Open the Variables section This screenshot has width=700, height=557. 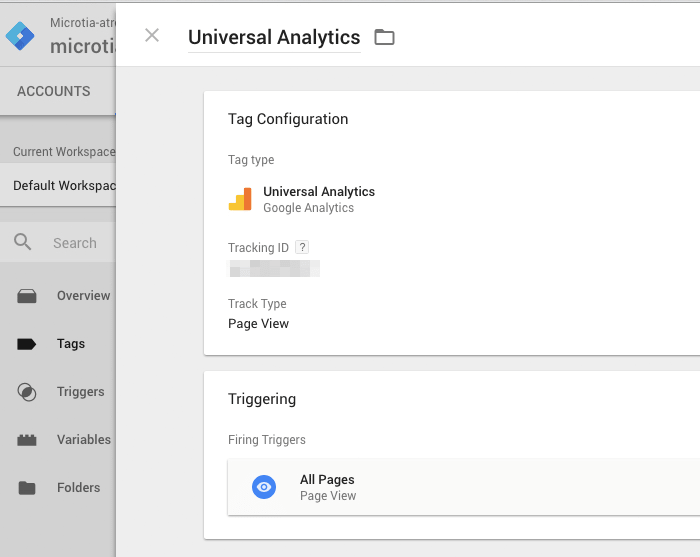point(83,440)
